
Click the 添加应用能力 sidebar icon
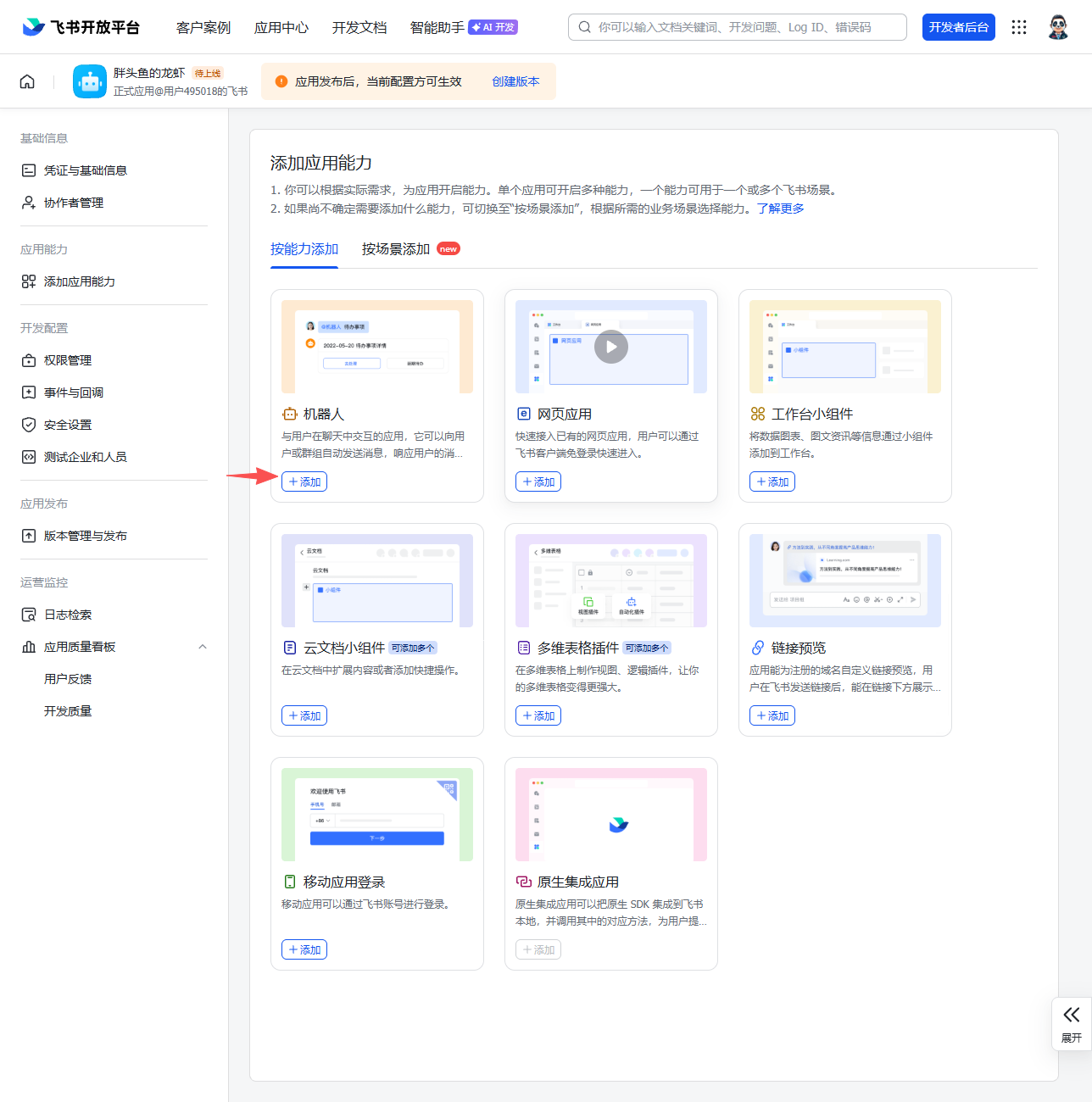click(x=29, y=281)
